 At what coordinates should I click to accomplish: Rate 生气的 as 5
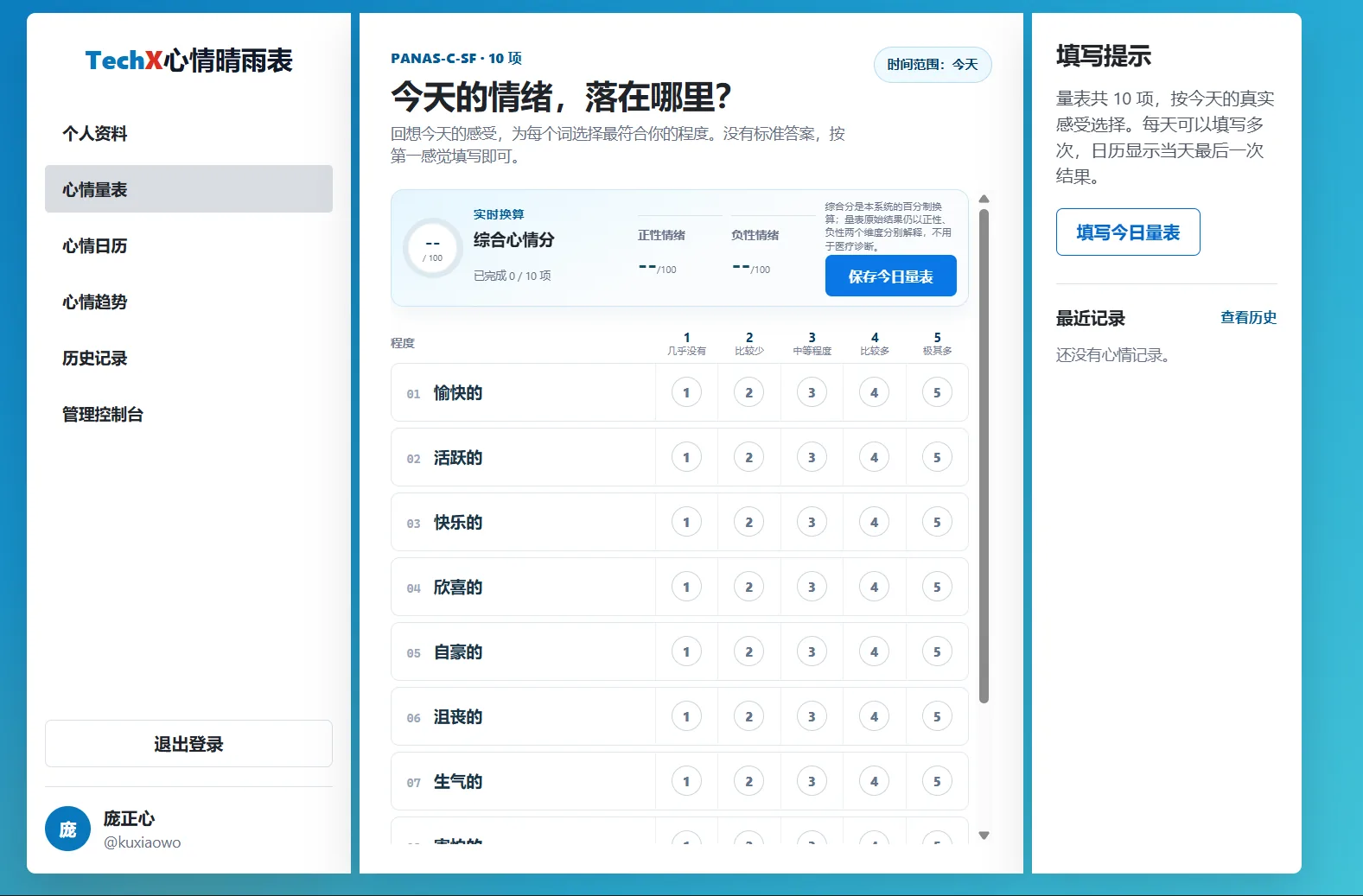coord(937,781)
